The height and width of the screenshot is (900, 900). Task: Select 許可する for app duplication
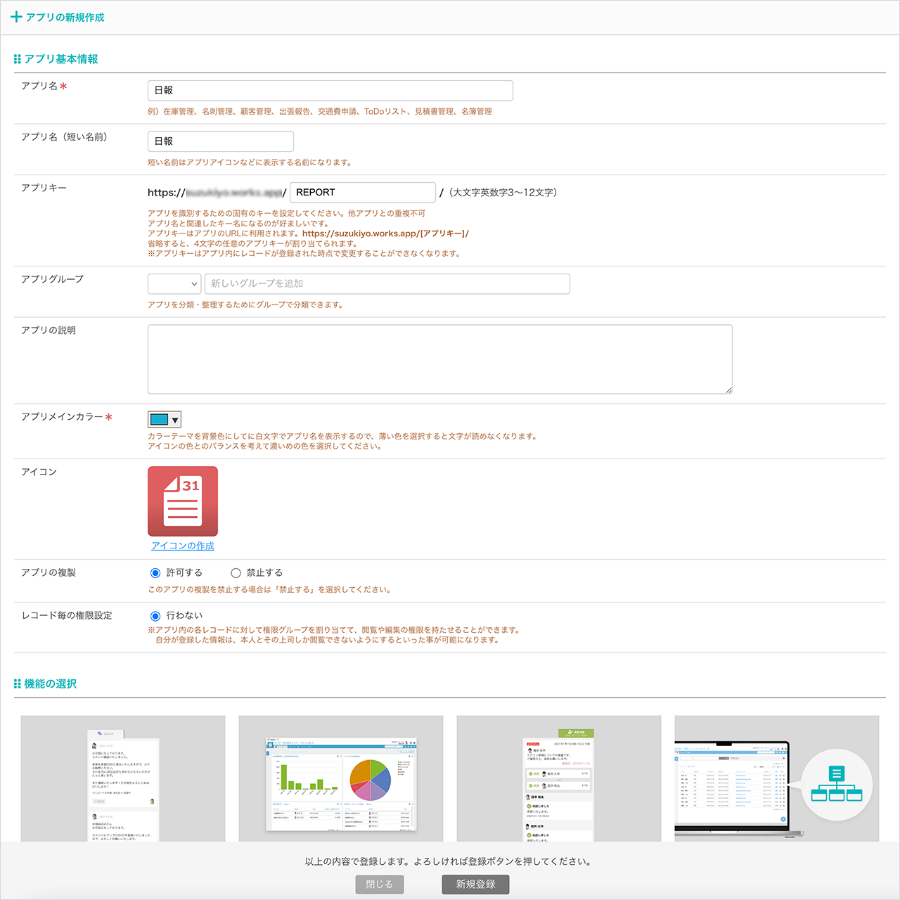click(x=155, y=573)
